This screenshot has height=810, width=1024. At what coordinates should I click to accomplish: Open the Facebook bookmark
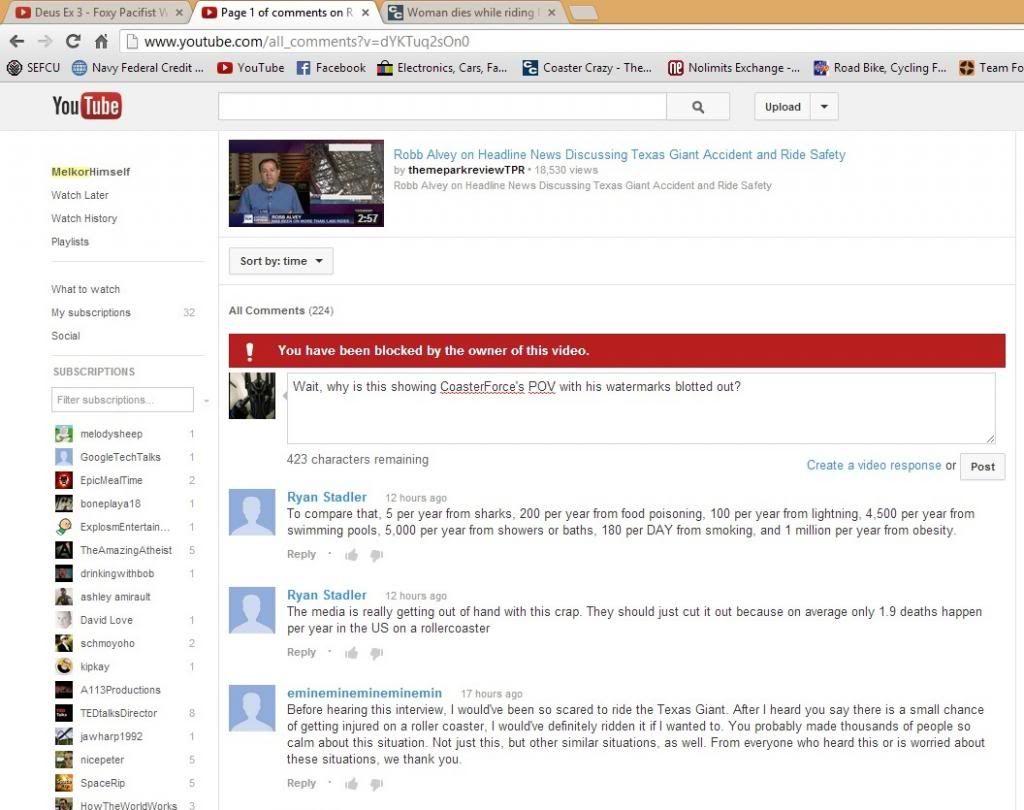(331, 68)
